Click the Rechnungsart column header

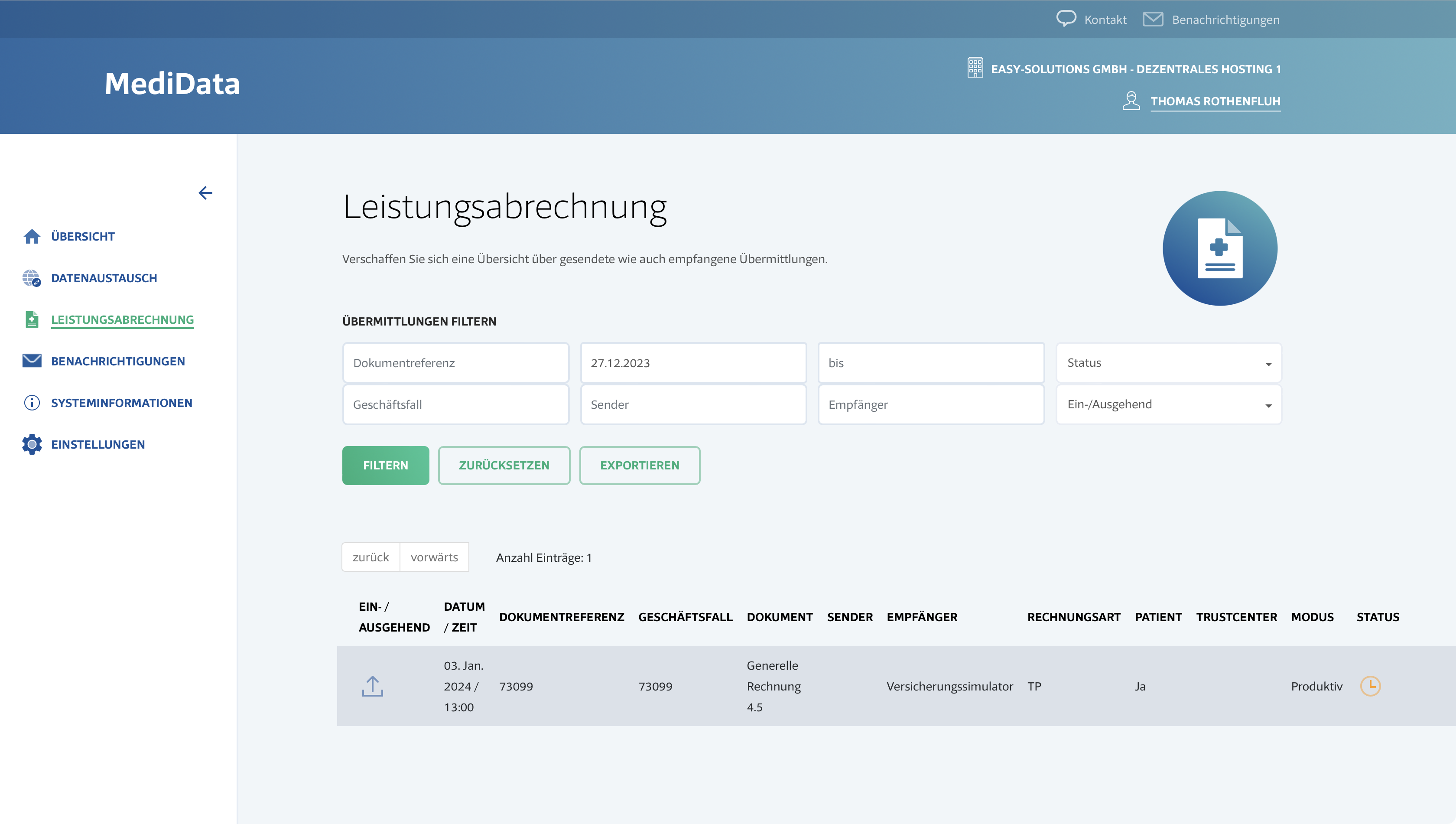coord(1074,617)
